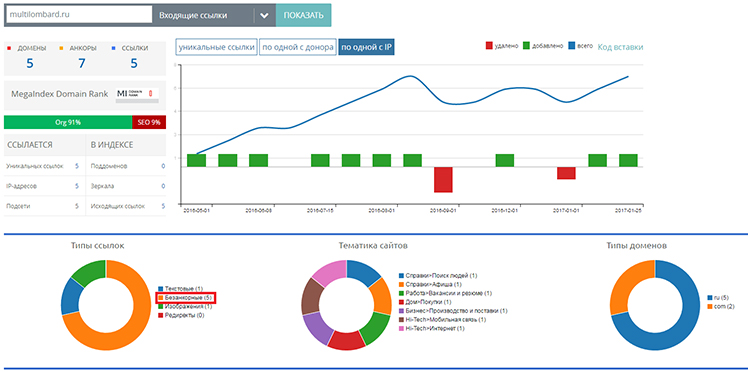
Task: Toggle the уникальные ссылки chart mode
Action: [x=217, y=47]
